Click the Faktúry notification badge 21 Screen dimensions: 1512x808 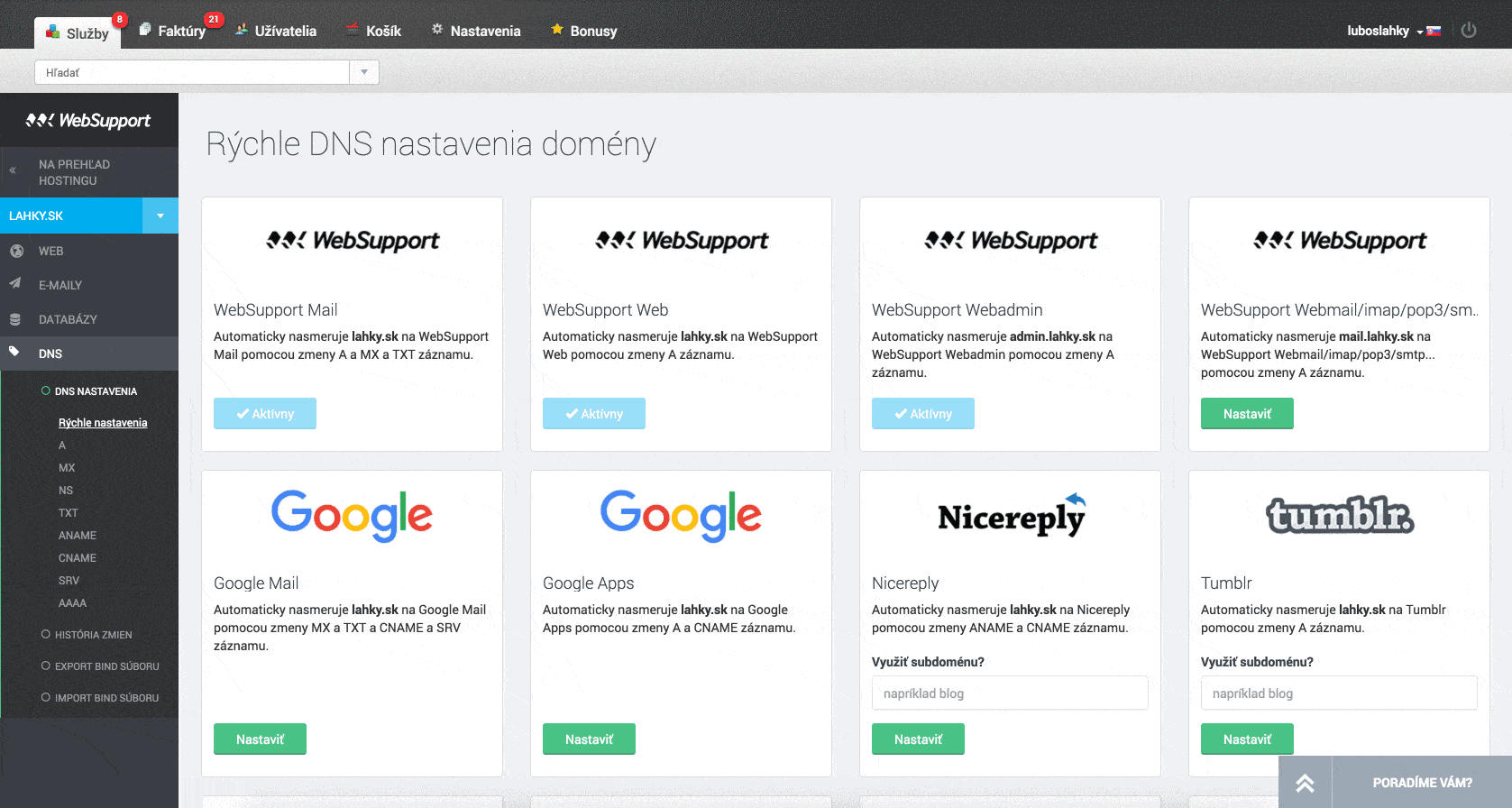(x=214, y=19)
